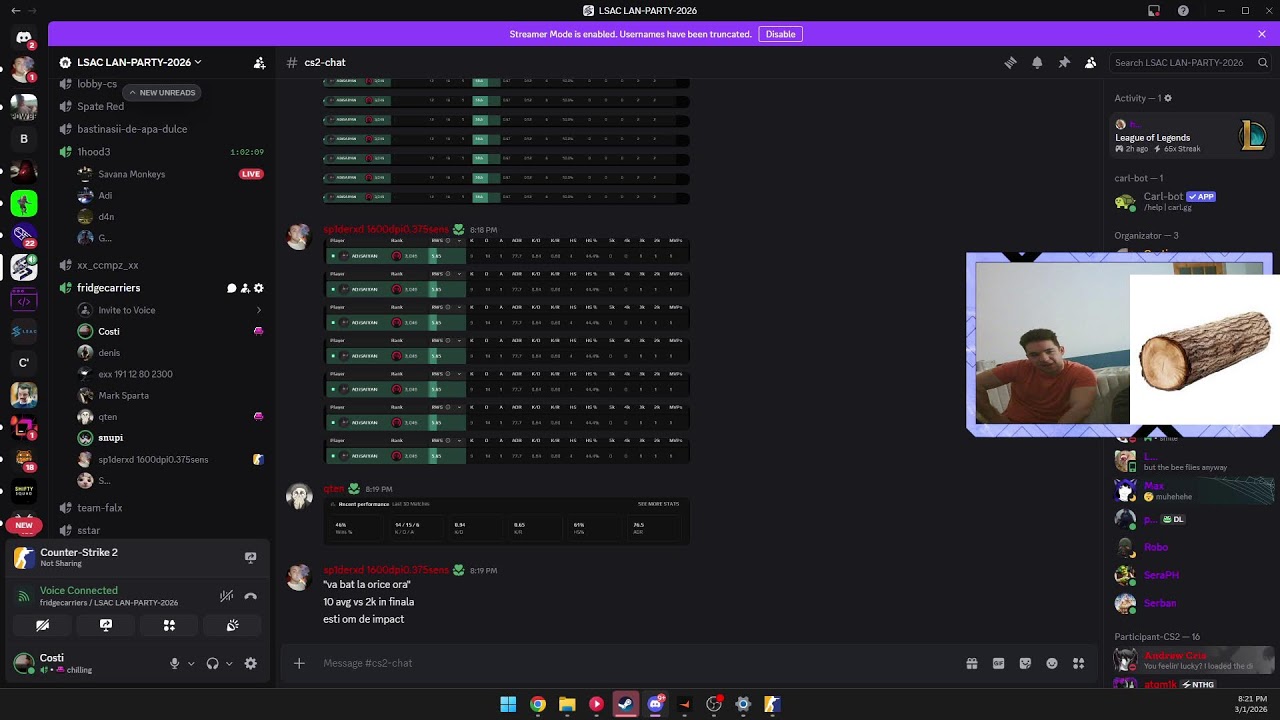Disconnect from voice channel
The height and width of the screenshot is (720, 1280).
[x=251, y=596]
